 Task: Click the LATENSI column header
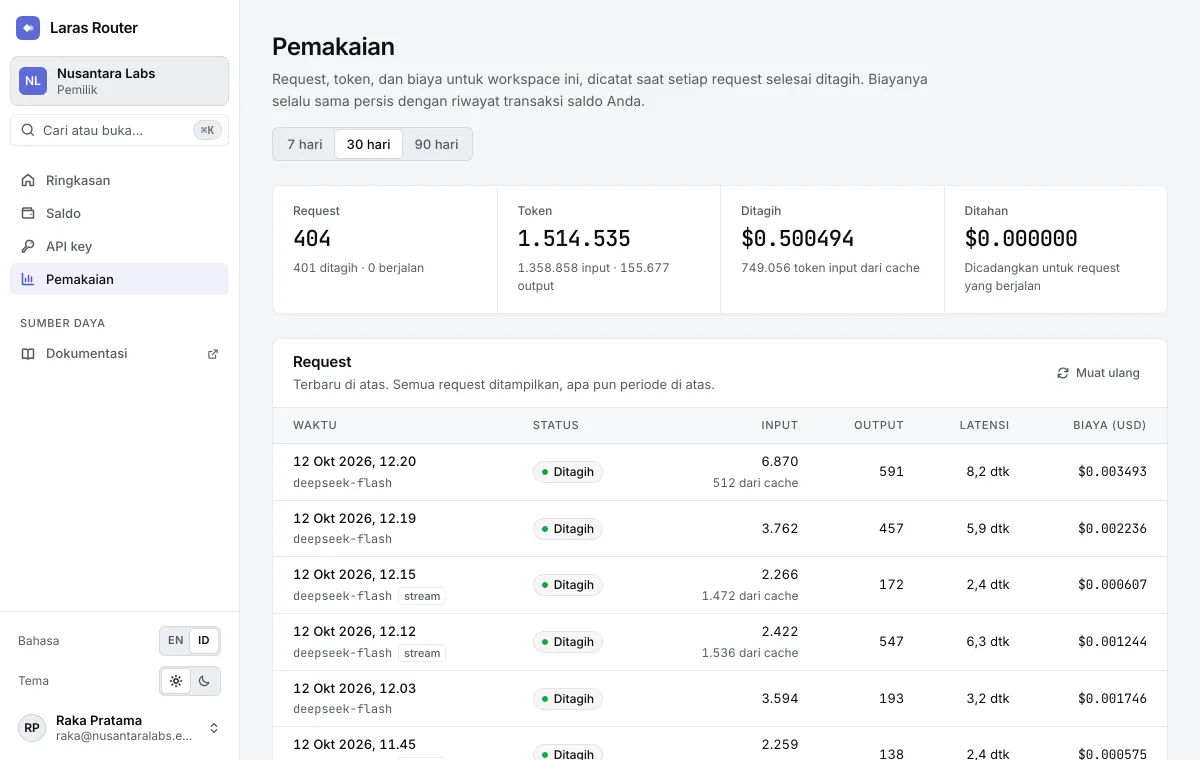985,425
